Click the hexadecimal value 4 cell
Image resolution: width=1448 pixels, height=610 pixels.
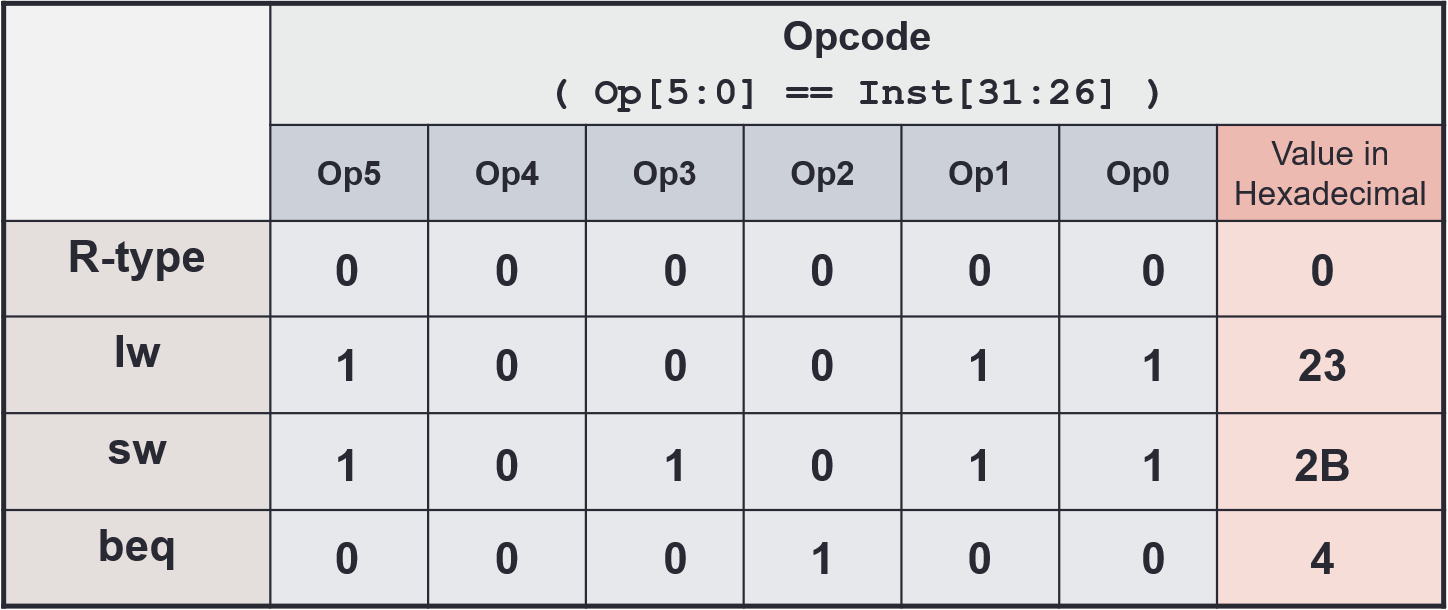pyautogui.click(x=1322, y=559)
